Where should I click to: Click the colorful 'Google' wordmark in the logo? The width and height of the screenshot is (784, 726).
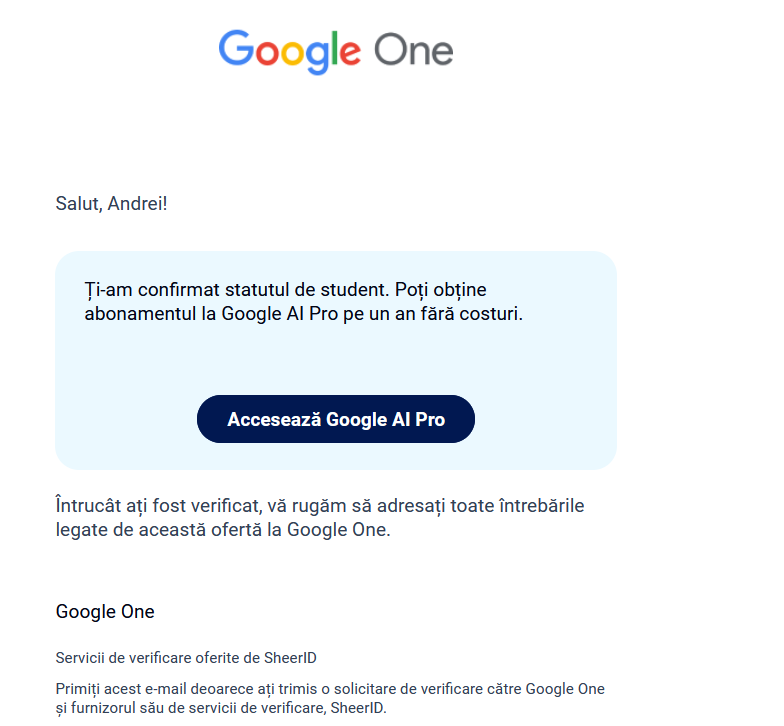pyautogui.click(x=290, y=52)
